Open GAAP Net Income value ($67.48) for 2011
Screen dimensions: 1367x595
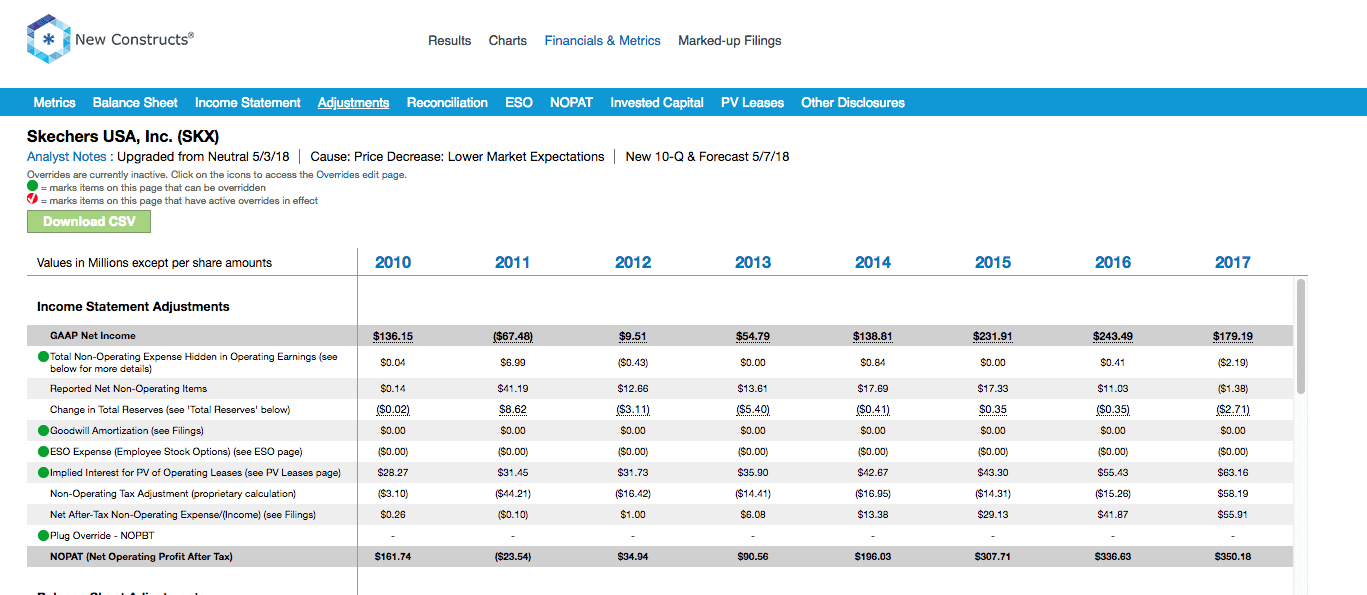coord(513,336)
